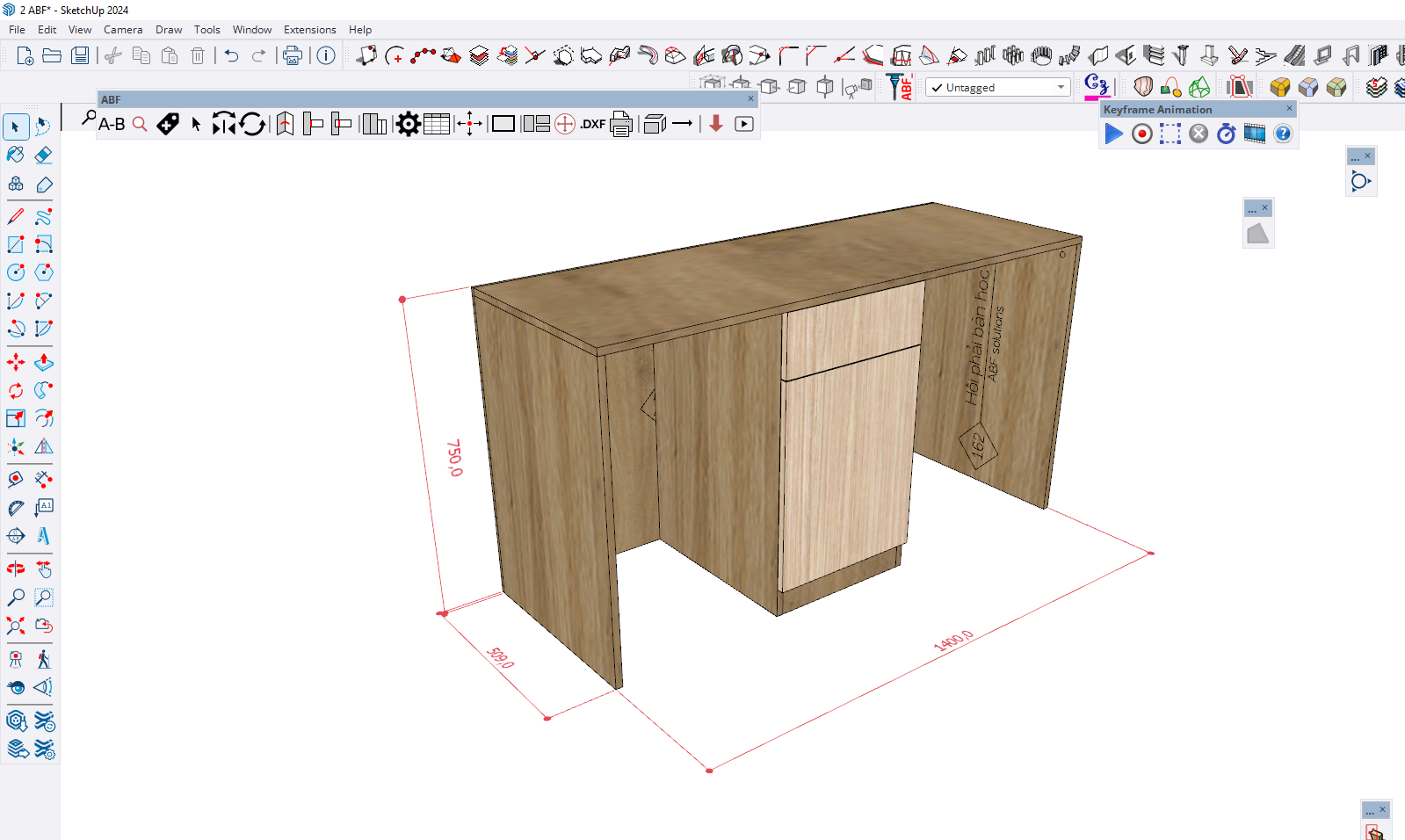
Task: Pick the Push/Pull tool
Action: 43,362
